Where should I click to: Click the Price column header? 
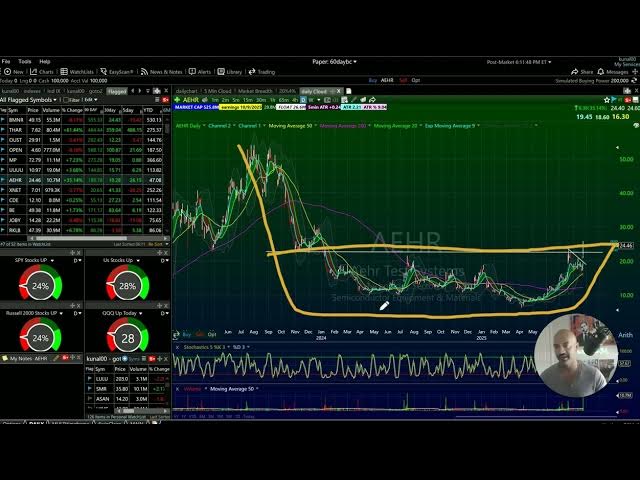33,110
